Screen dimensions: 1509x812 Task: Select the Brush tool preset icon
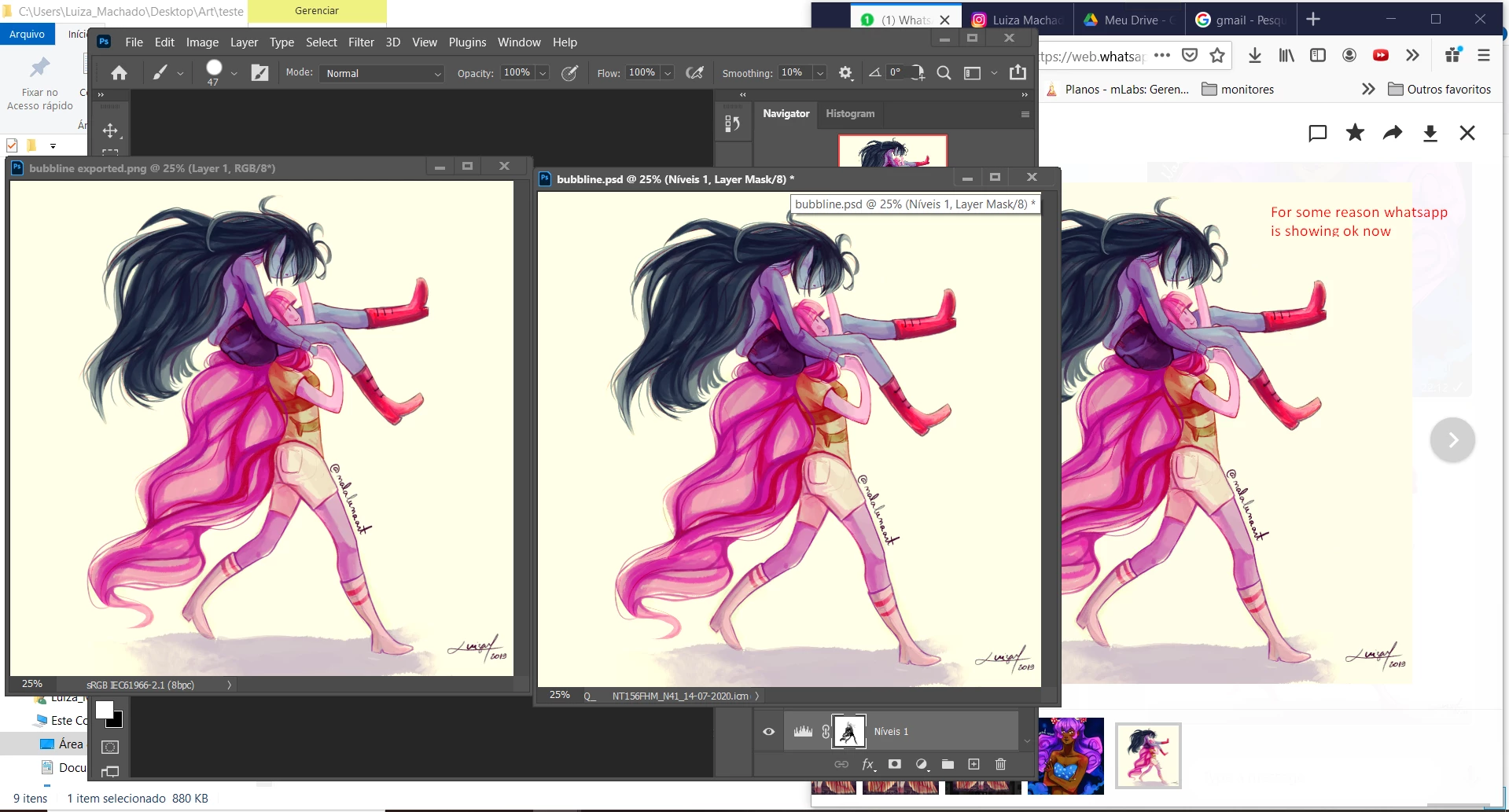(x=160, y=73)
